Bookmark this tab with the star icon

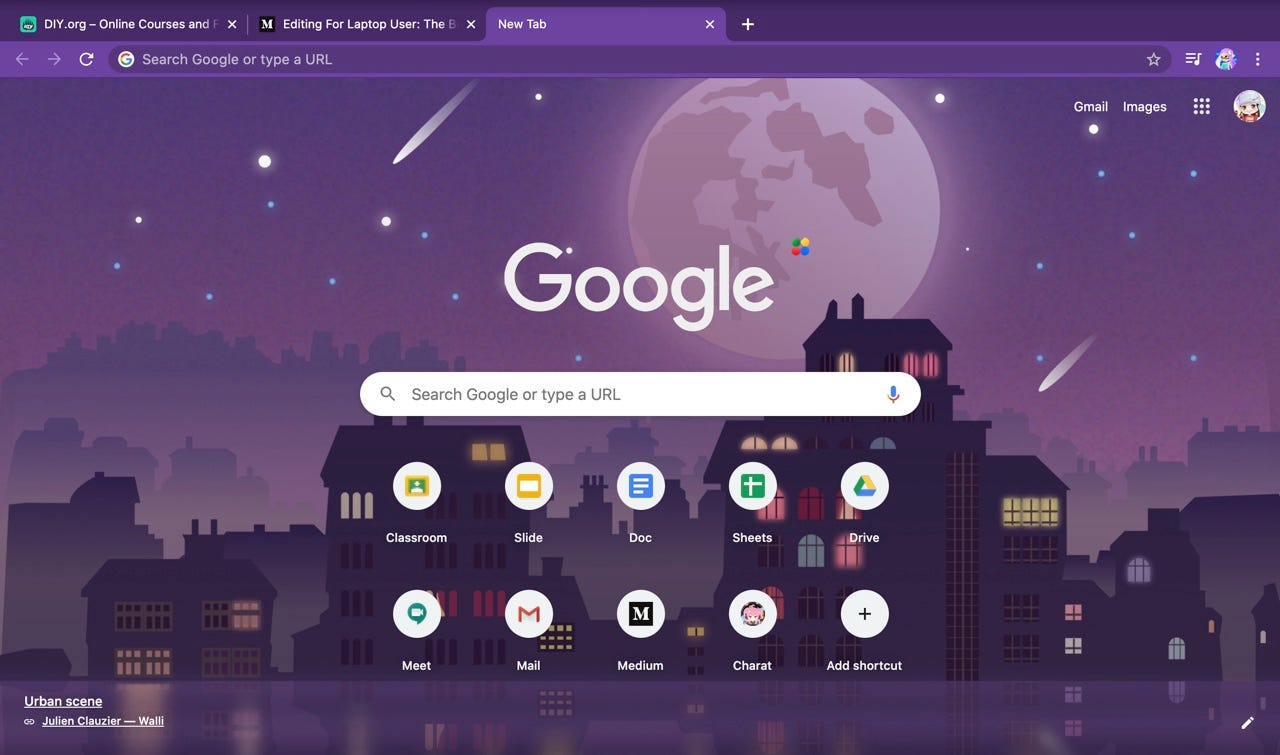click(x=1153, y=59)
